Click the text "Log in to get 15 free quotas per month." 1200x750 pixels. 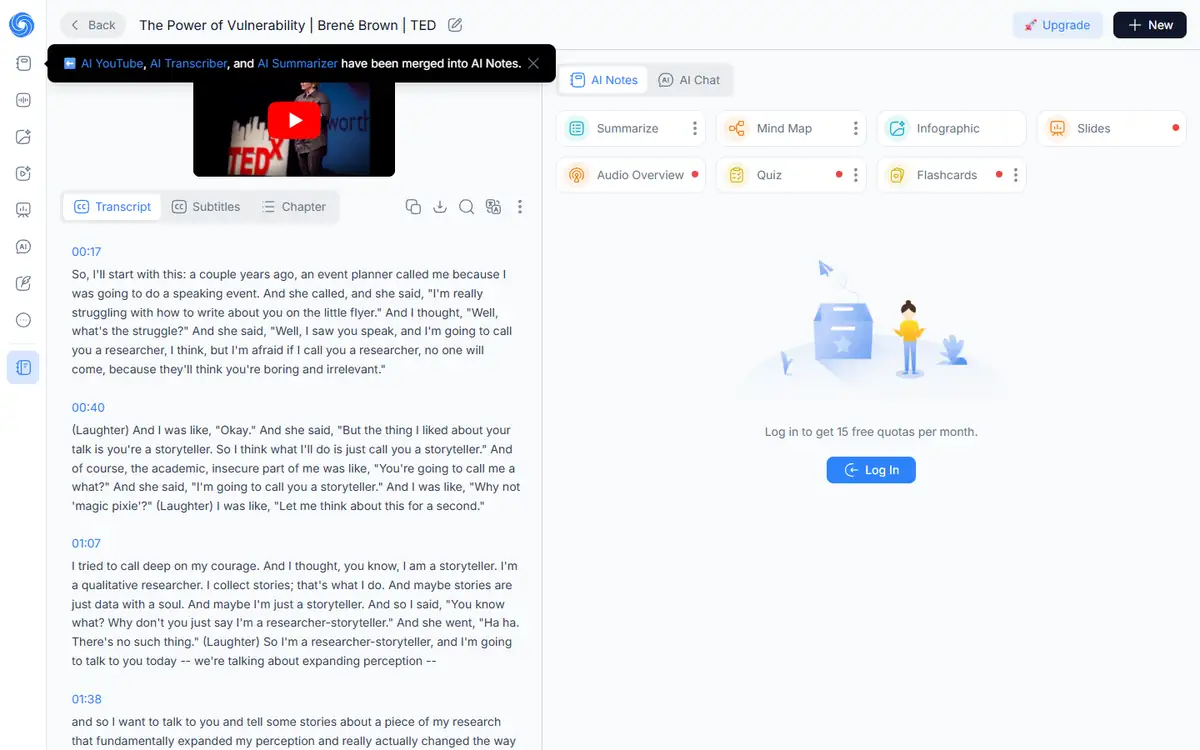click(x=871, y=432)
